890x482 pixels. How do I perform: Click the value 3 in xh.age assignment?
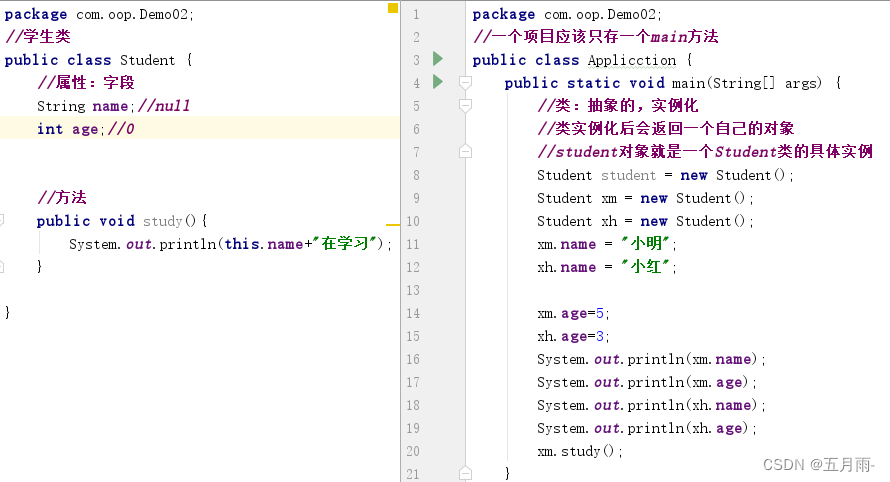[600, 336]
